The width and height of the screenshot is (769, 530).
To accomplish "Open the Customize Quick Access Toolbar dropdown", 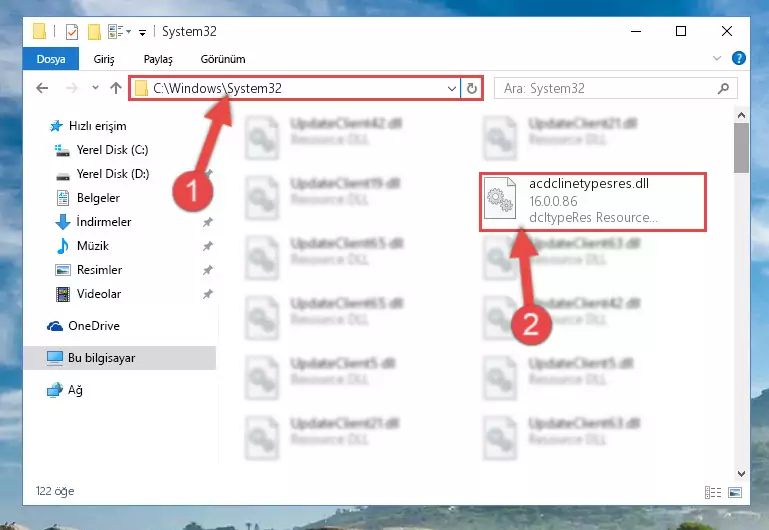I will pos(142,32).
